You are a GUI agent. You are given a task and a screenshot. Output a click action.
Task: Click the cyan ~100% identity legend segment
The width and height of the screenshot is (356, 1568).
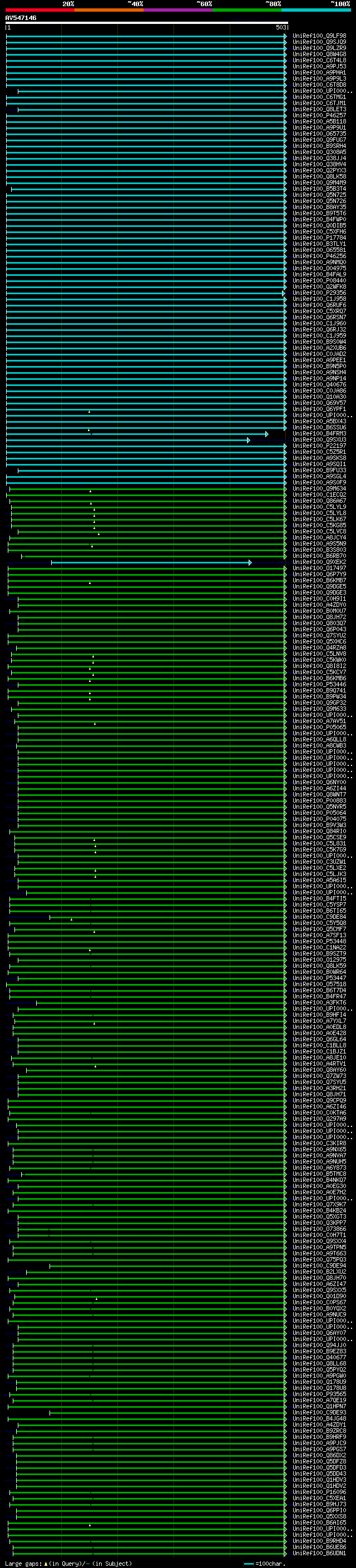(316, 10)
